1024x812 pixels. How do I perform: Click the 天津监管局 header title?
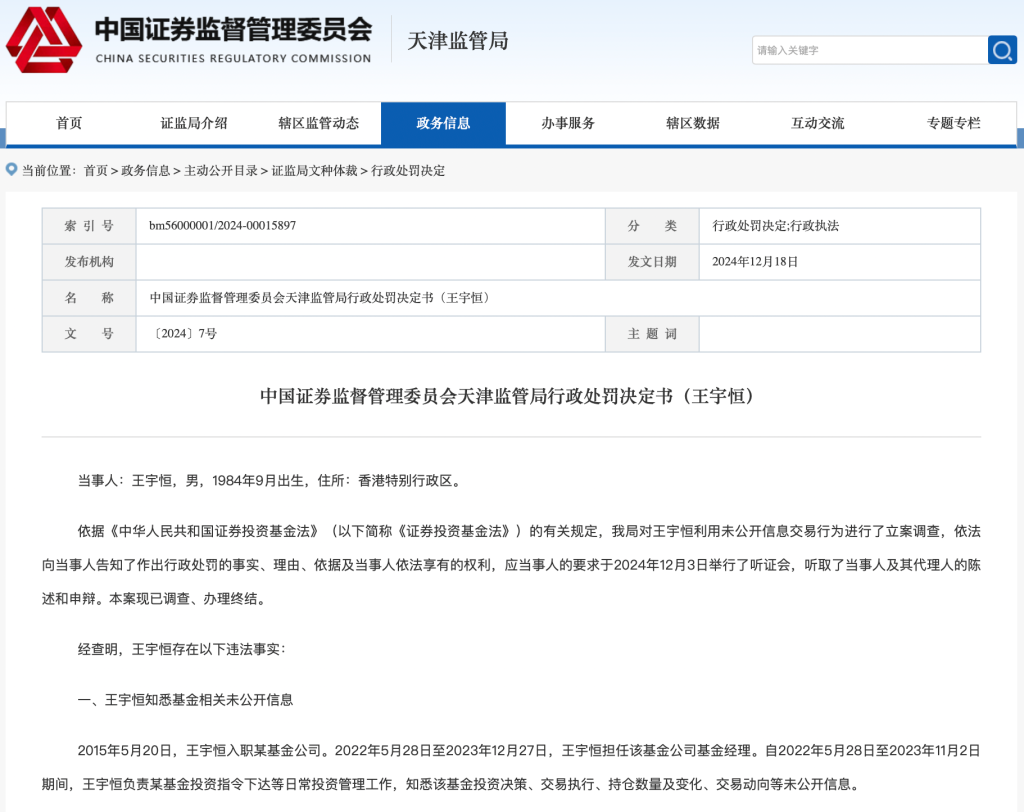[458, 41]
